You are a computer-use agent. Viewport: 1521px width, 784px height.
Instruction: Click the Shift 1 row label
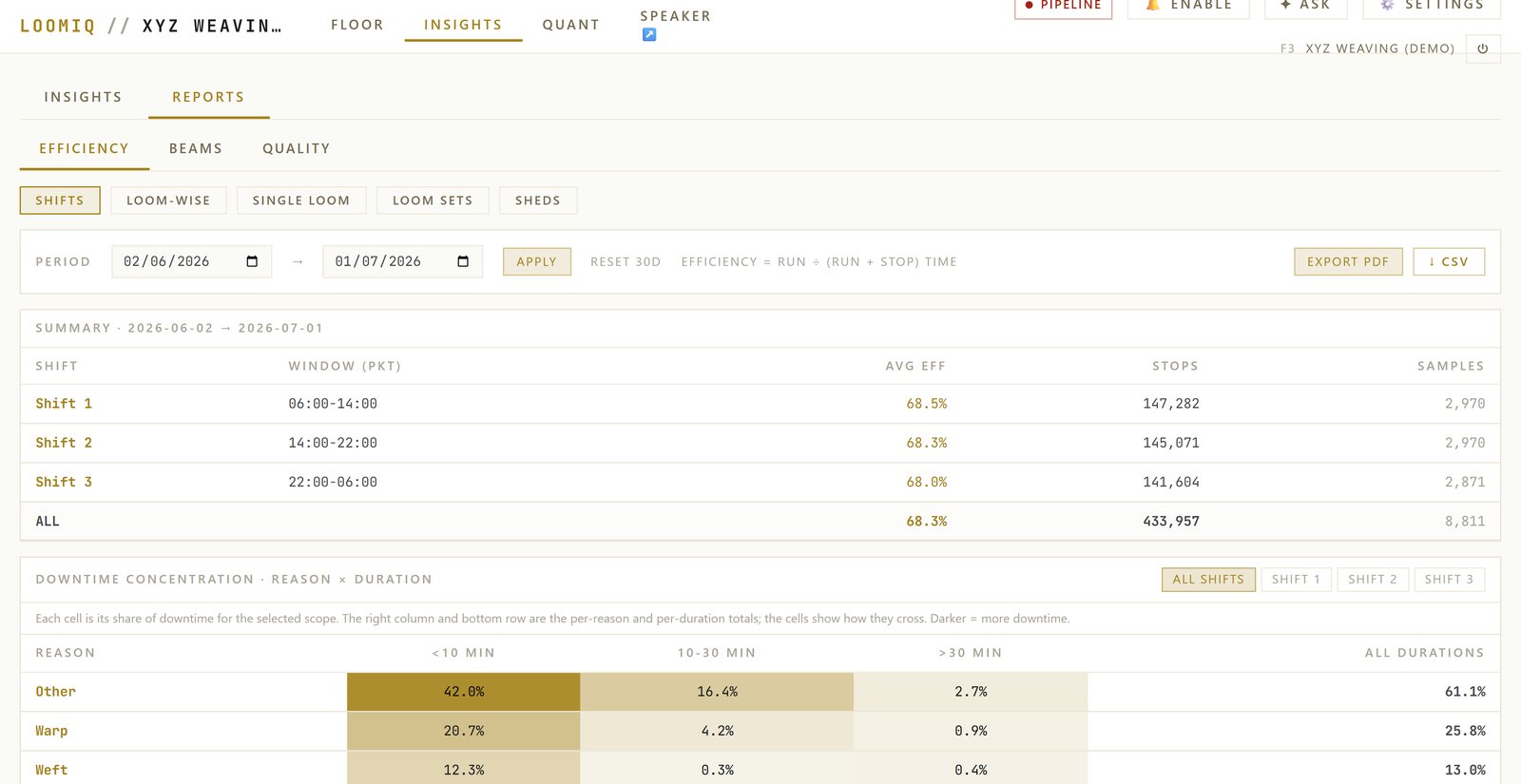[x=64, y=404]
